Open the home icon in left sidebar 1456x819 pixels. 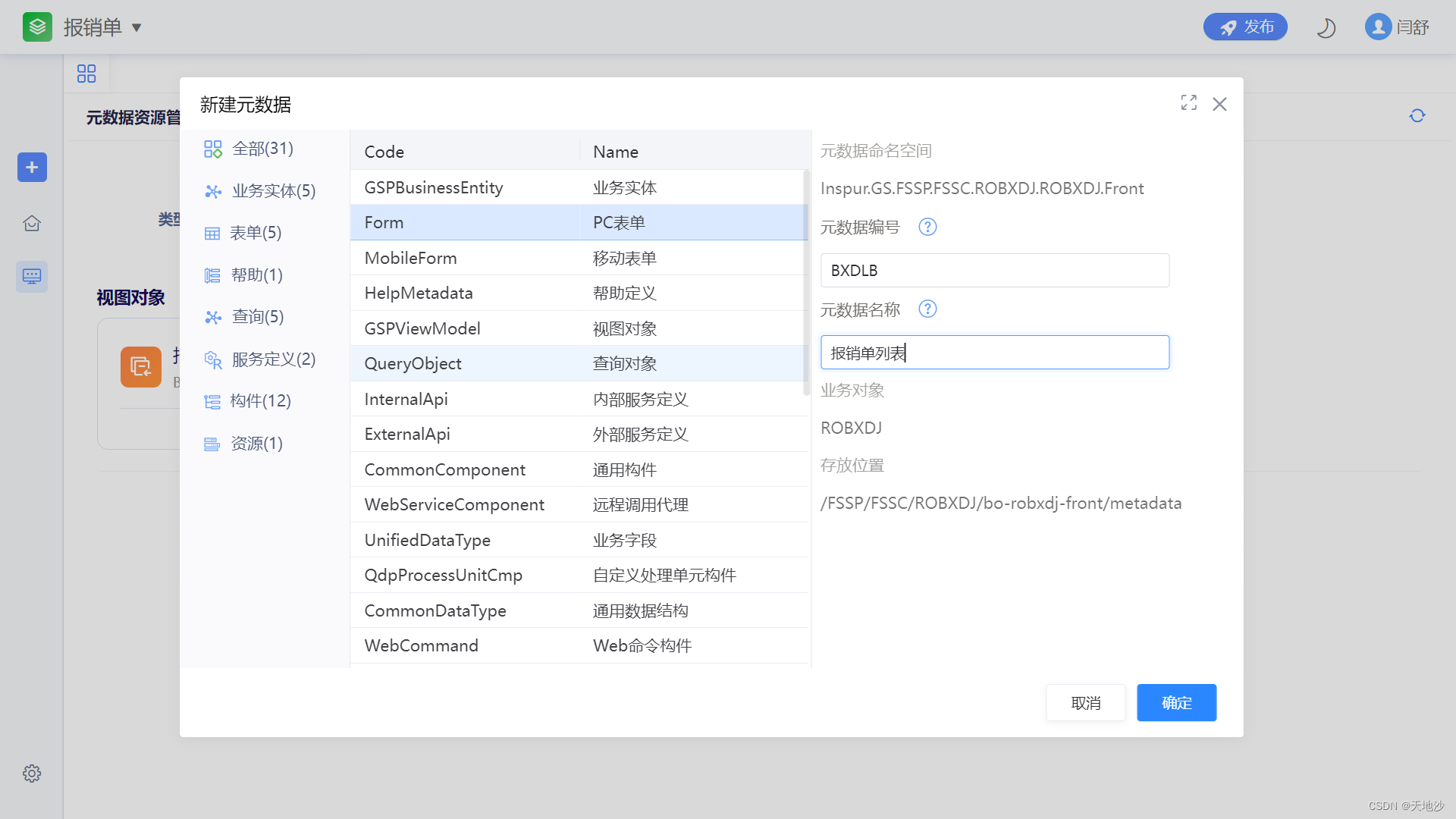pos(32,224)
